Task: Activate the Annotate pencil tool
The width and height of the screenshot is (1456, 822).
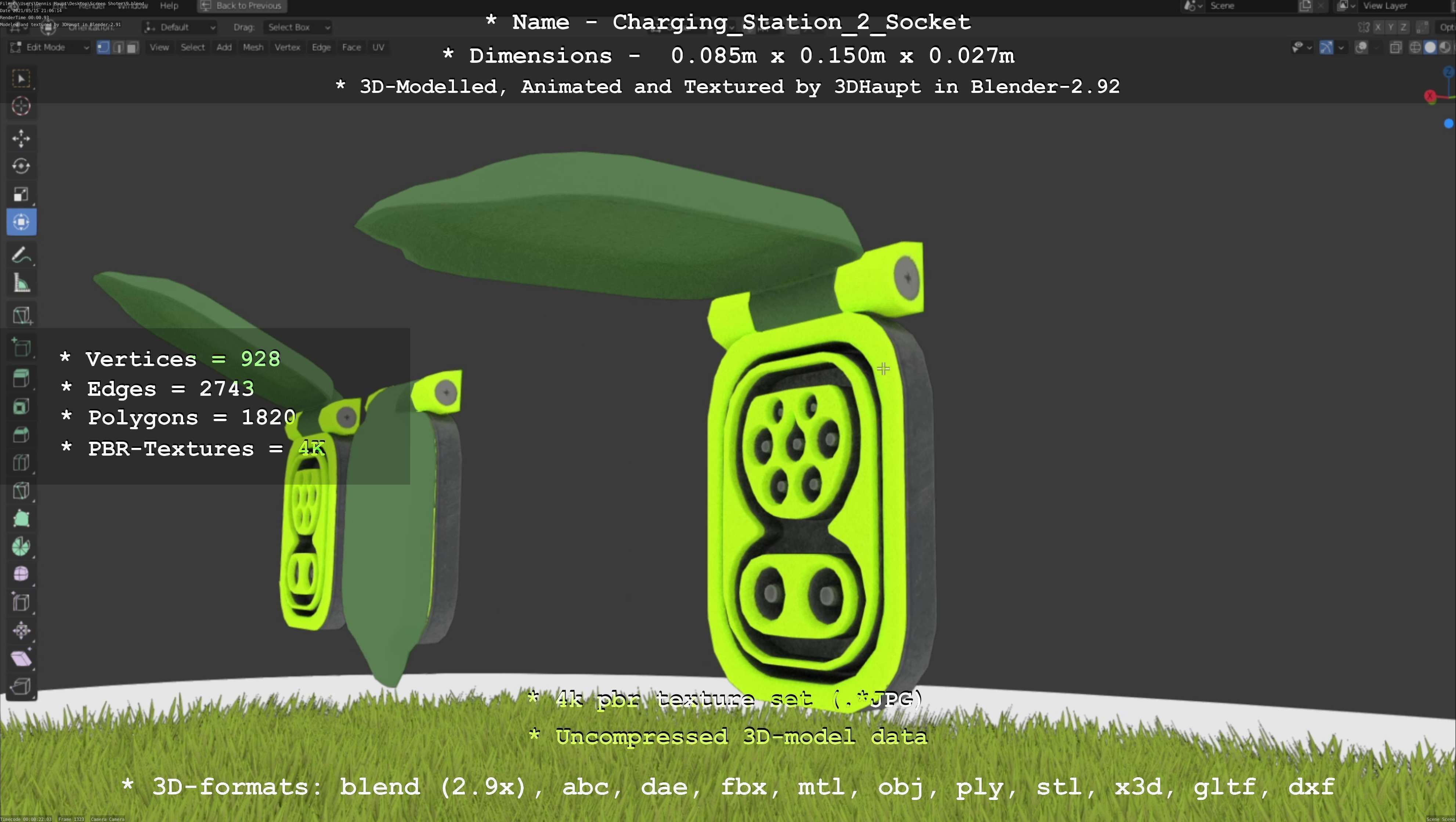Action: pyautogui.click(x=21, y=256)
